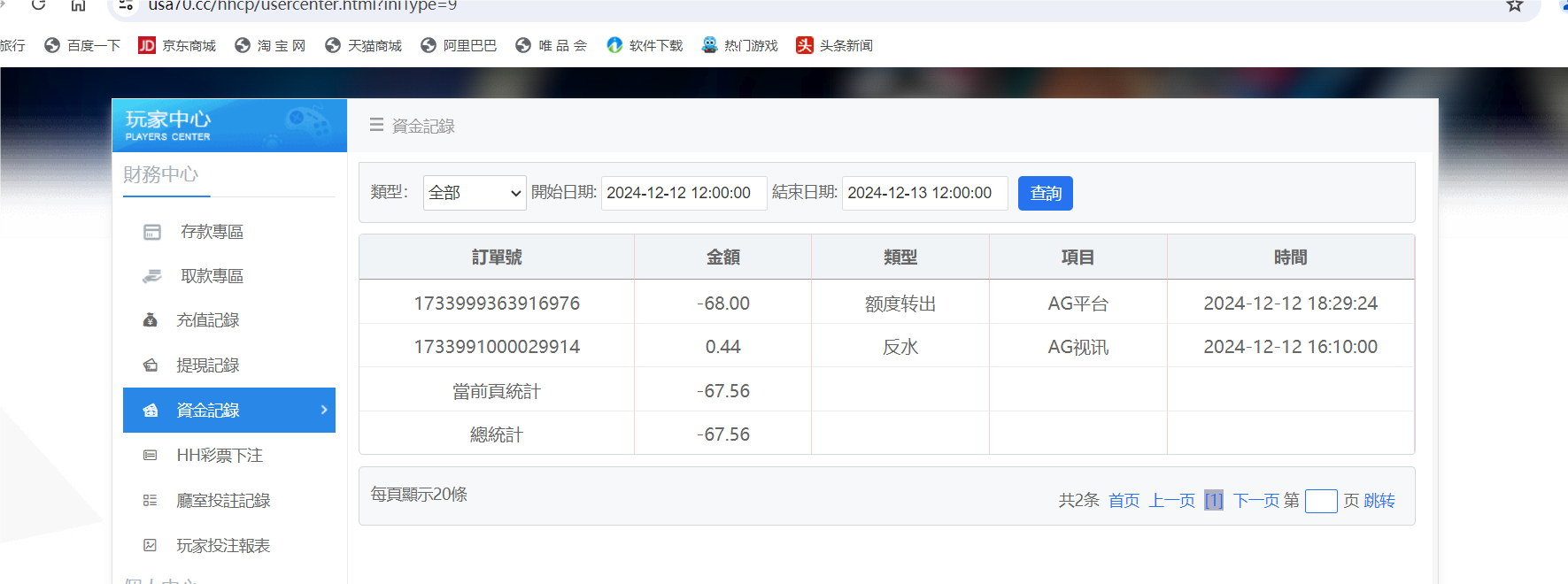
Task: Open the 头条新闻 bookmark
Action: pos(834,46)
